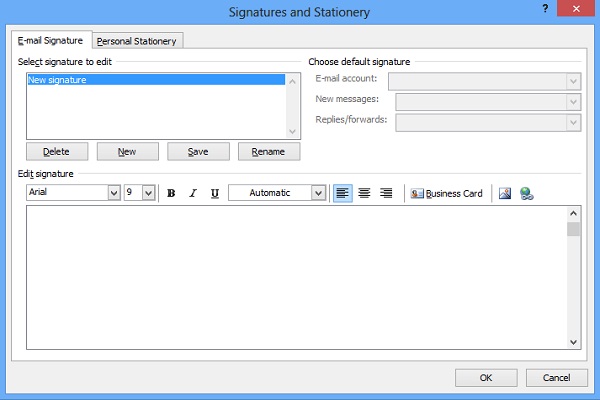Switch to the E-mail Signature tab

[51, 41]
